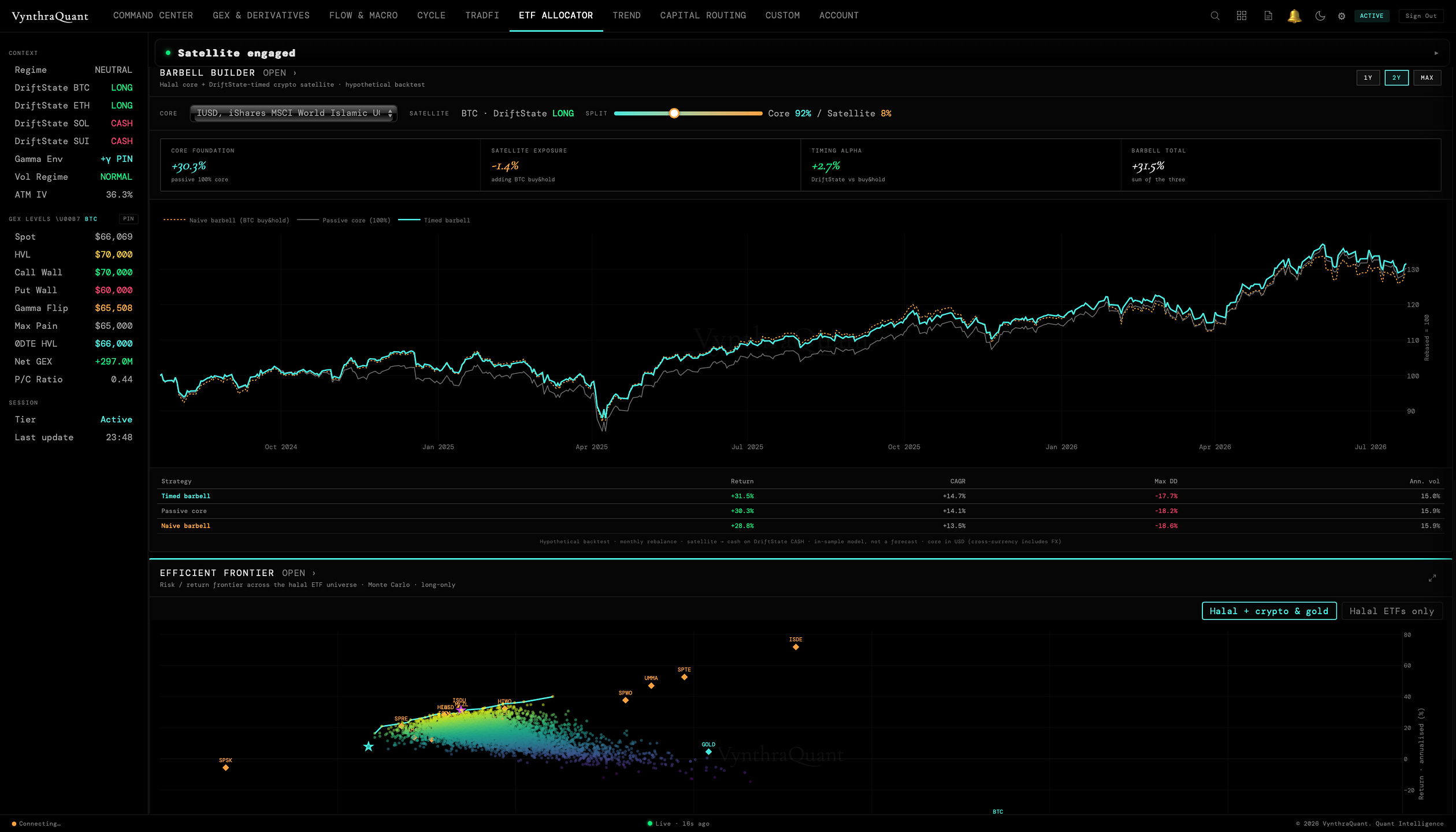Click the cyan star portfolio marker
The image size is (1456, 832).
click(x=369, y=746)
